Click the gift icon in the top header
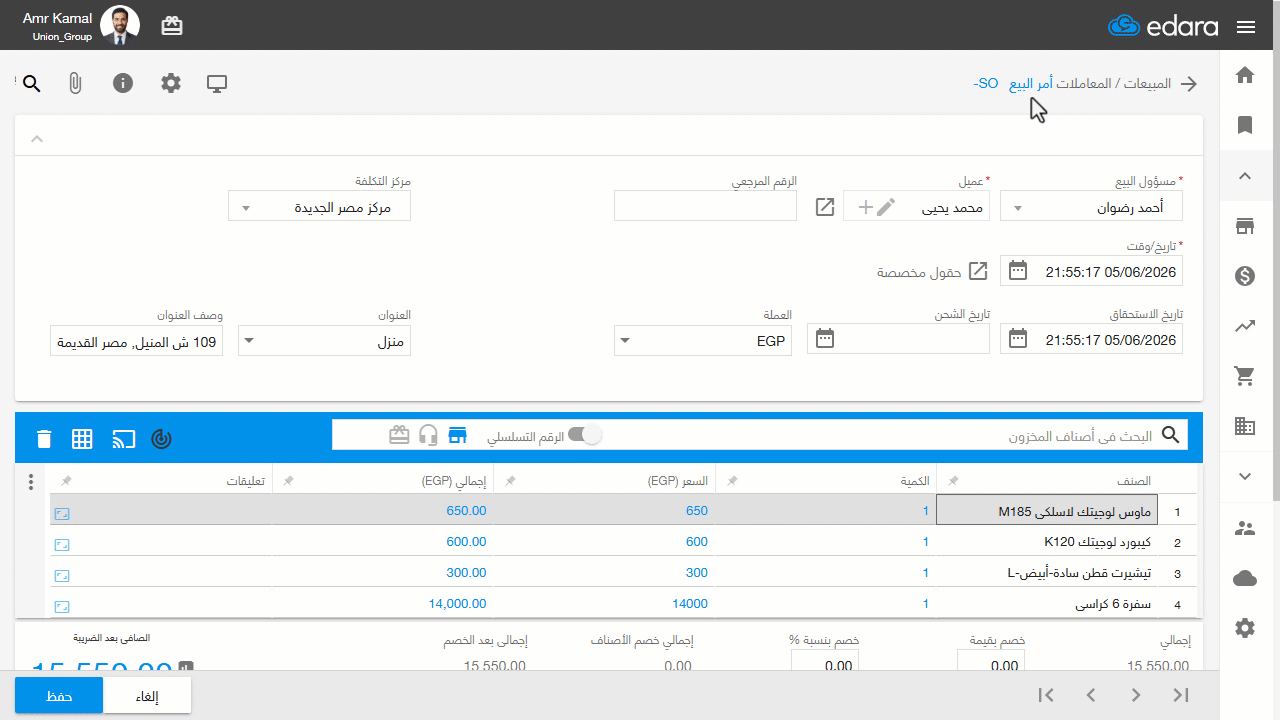The height and width of the screenshot is (720, 1280). pyautogui.click(x=172, y=26)
